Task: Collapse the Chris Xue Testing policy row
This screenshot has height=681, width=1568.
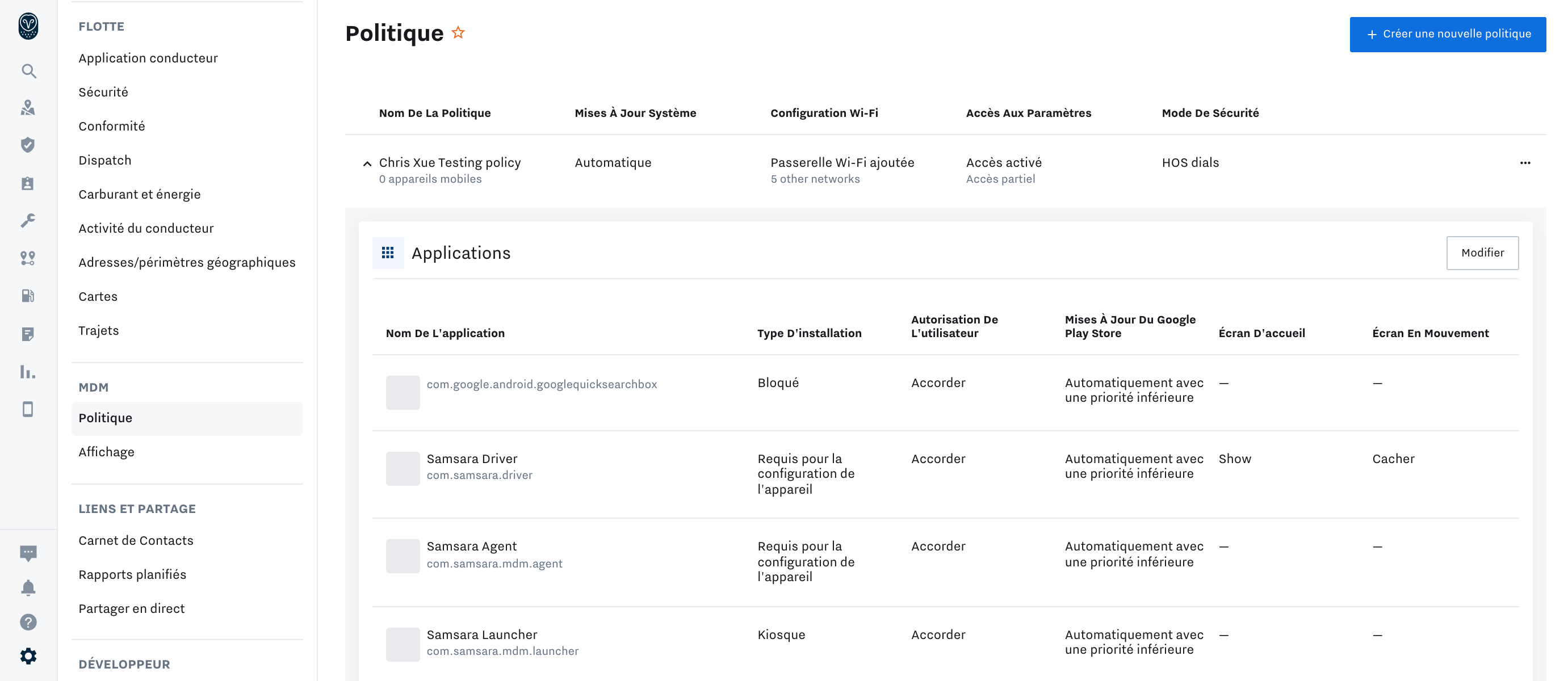Action: point(367,163)
